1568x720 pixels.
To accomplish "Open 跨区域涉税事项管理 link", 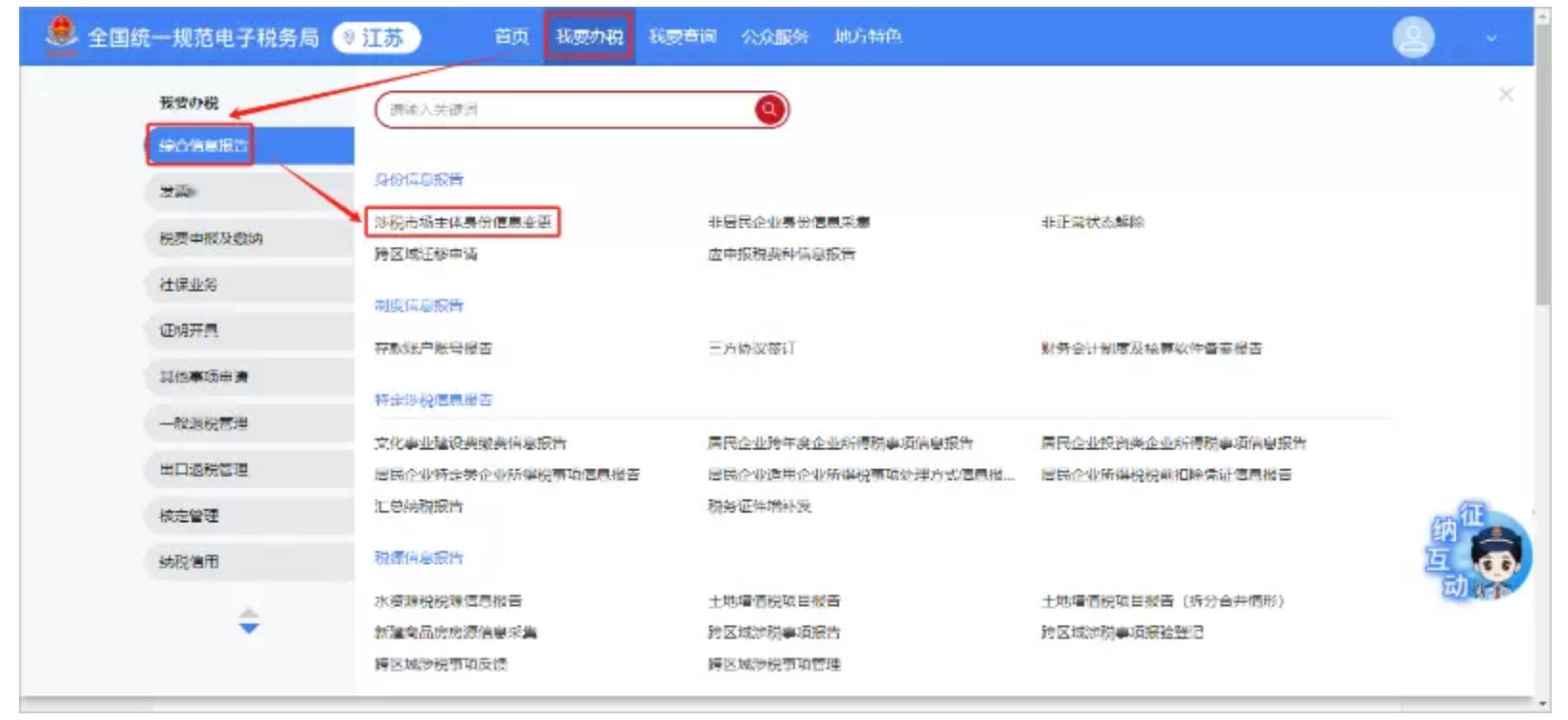I will click(774, 664).
